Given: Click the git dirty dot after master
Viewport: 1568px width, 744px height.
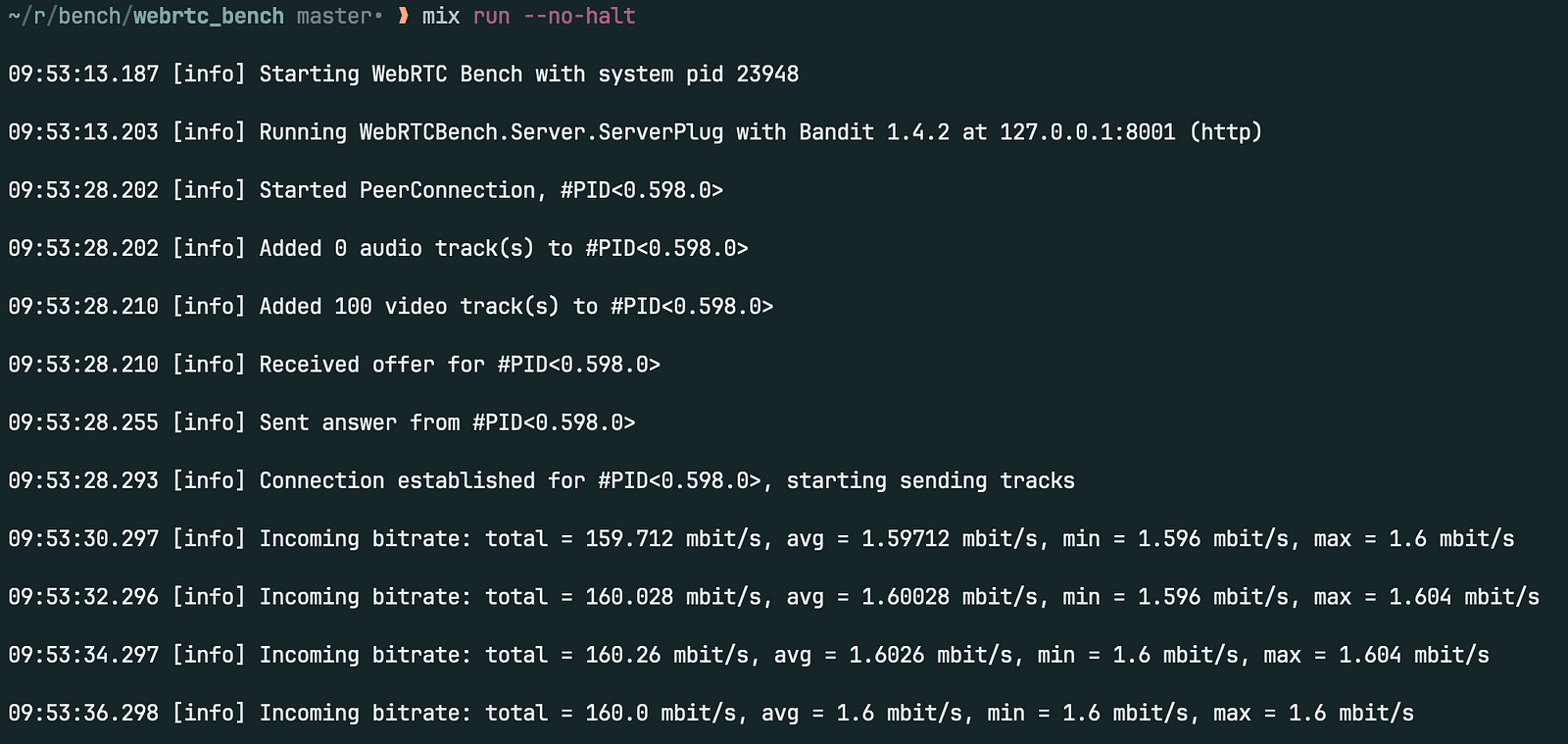Looking at the screenshot, I should 378,17.
